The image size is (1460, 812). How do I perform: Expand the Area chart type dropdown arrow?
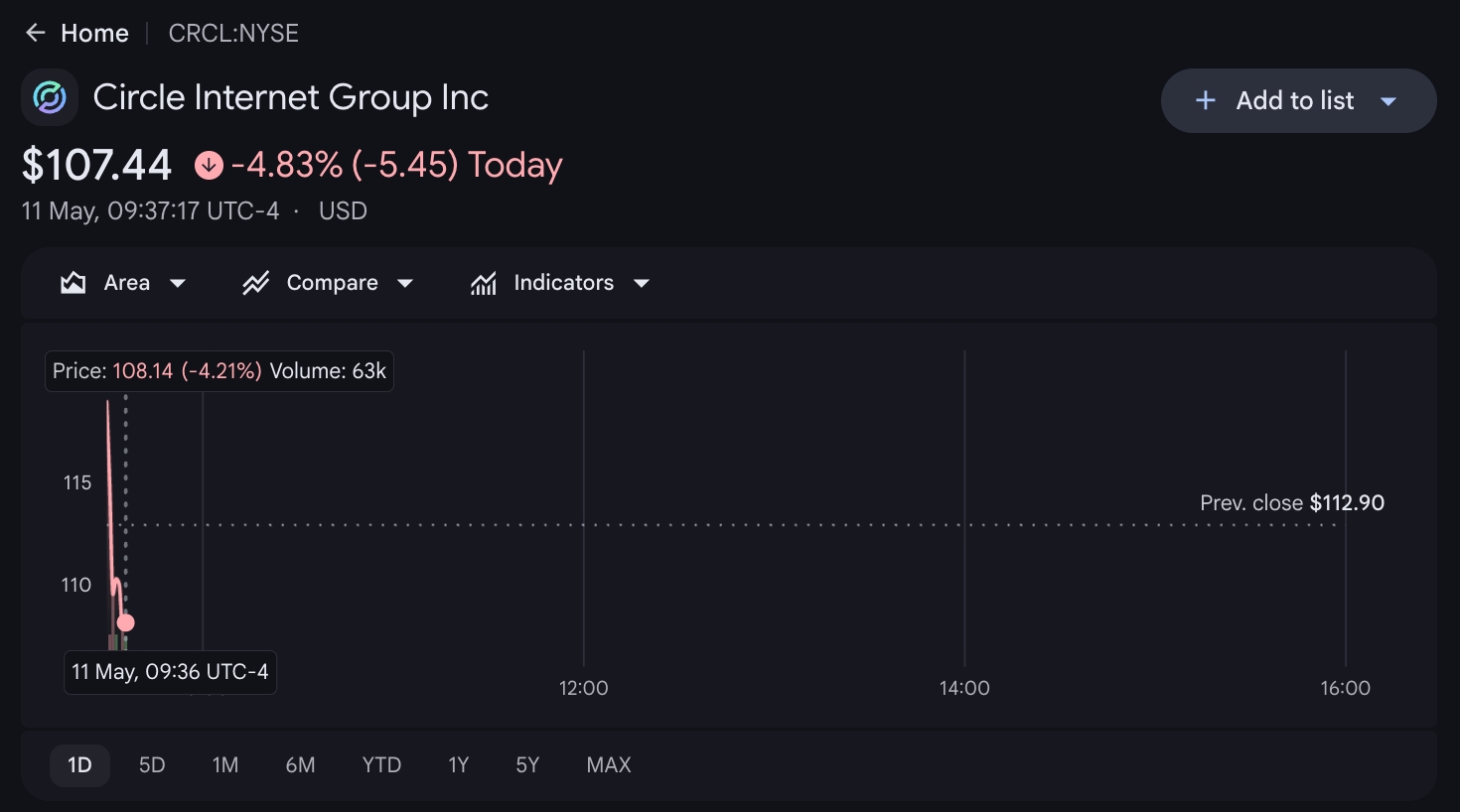point(178,284)
